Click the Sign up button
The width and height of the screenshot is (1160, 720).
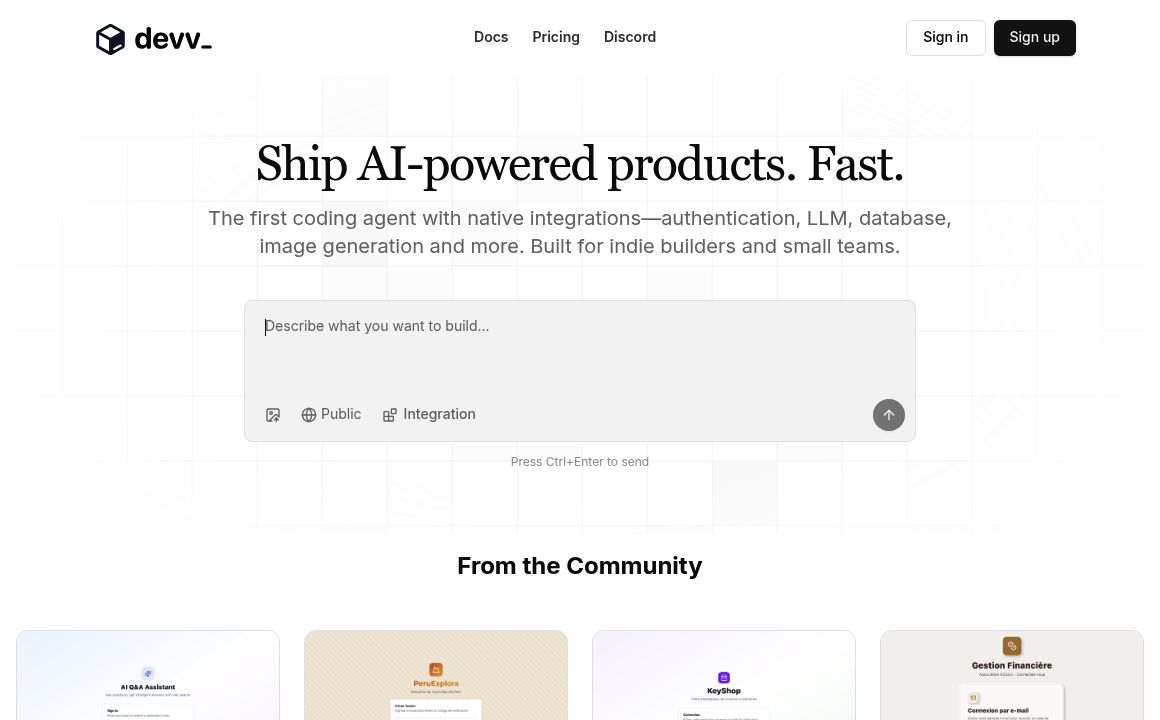point(1034,37)
